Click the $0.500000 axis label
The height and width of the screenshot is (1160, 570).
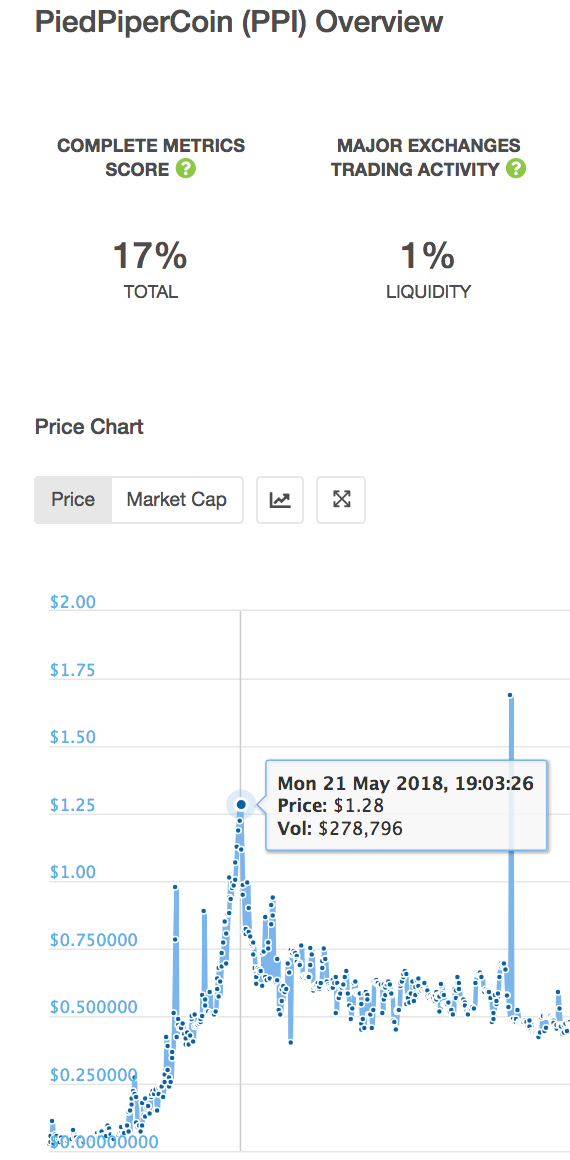click(93, 1008)
